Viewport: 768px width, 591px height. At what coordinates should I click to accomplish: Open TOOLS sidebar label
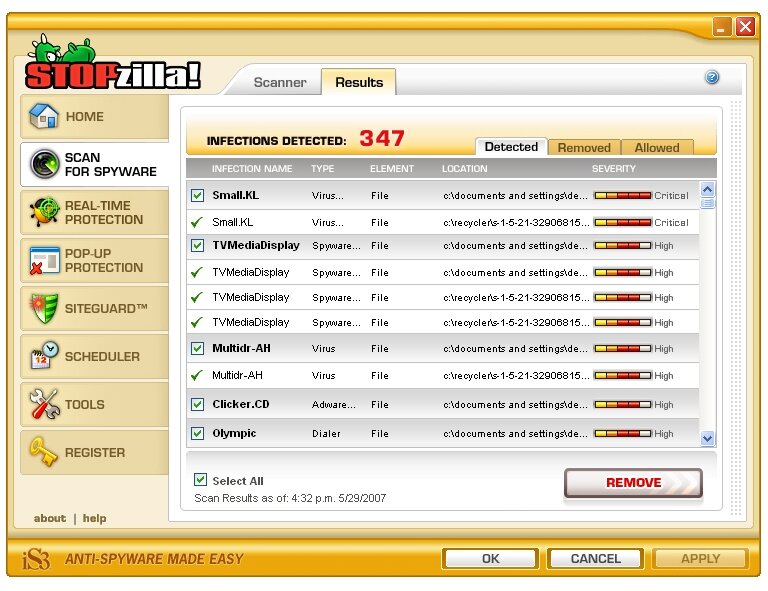85,404
